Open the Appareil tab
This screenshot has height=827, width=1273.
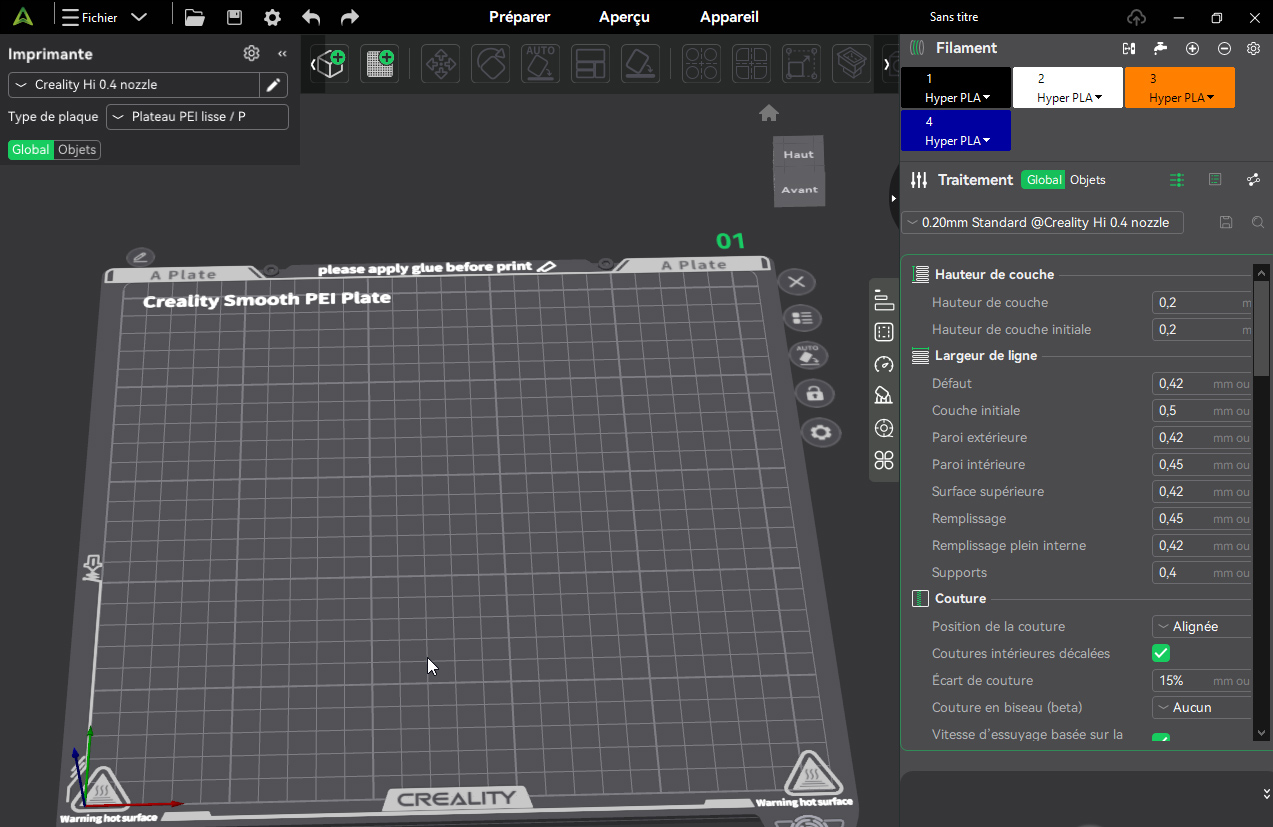(x=729, y=17)
